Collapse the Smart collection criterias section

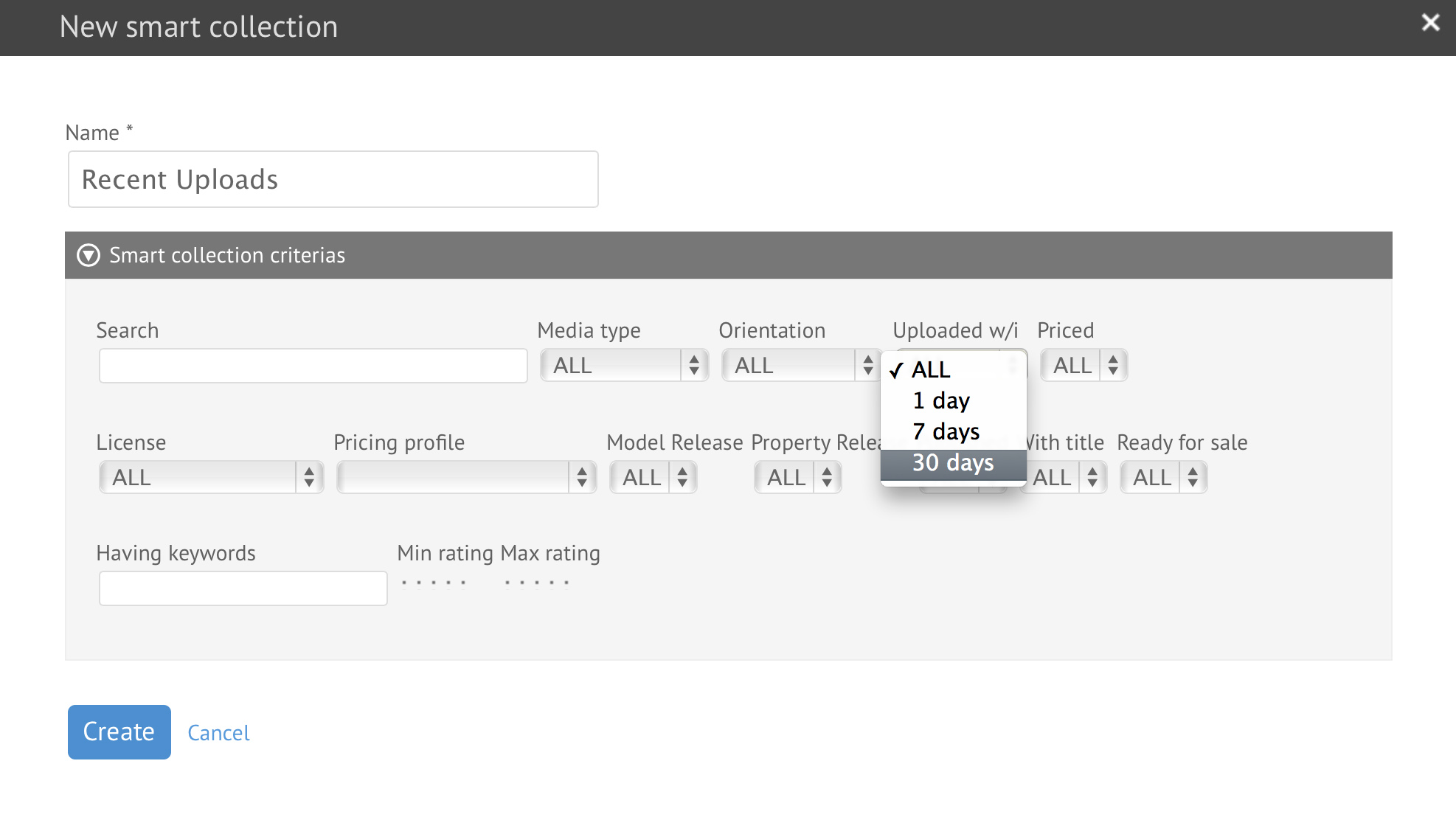tap(89, 255)
